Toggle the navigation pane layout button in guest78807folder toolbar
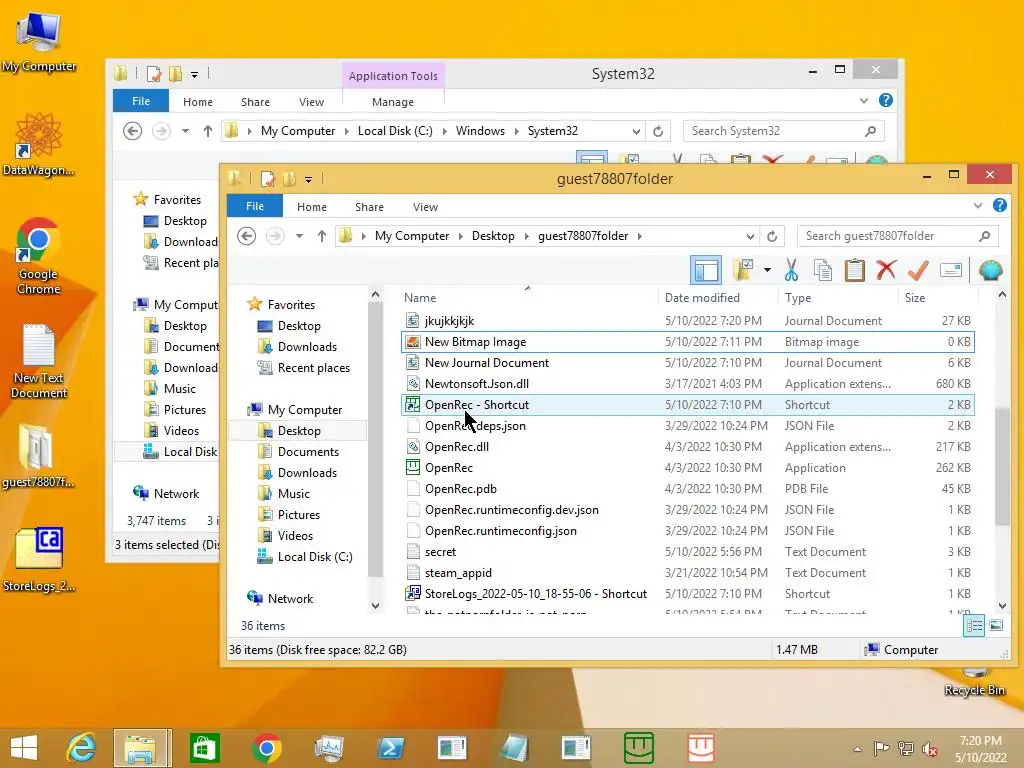 [x=706, y=270]
